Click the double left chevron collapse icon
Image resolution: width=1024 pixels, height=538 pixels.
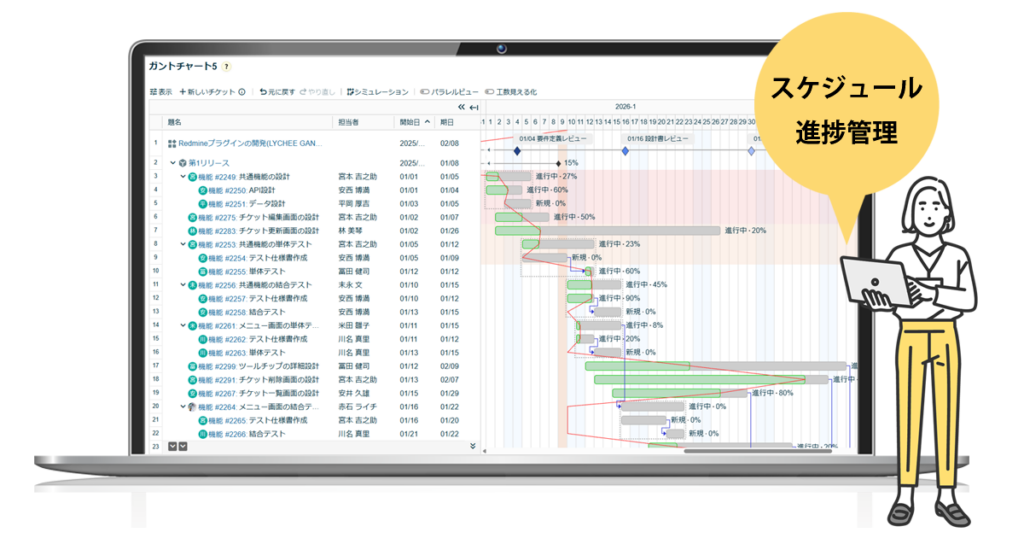pyautogui.click(x=461, y=107)
